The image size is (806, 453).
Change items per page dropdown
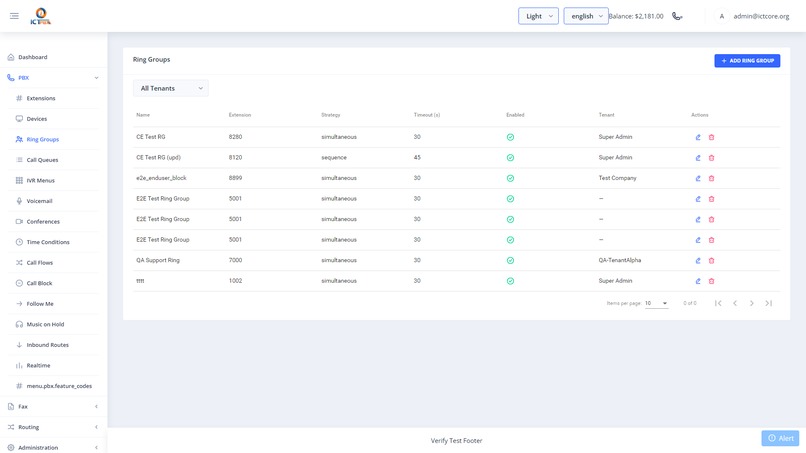point(656,303)
